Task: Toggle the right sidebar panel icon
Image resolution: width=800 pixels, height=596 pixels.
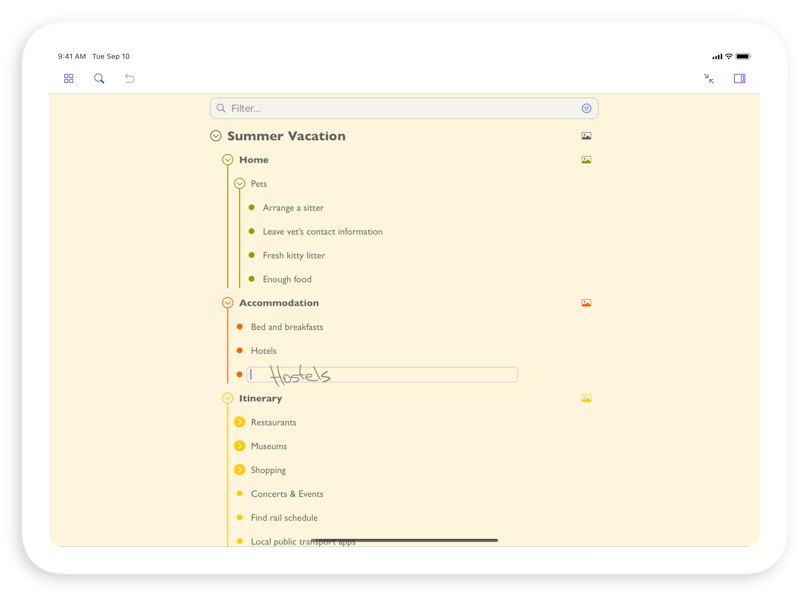Action: point(740,78)
